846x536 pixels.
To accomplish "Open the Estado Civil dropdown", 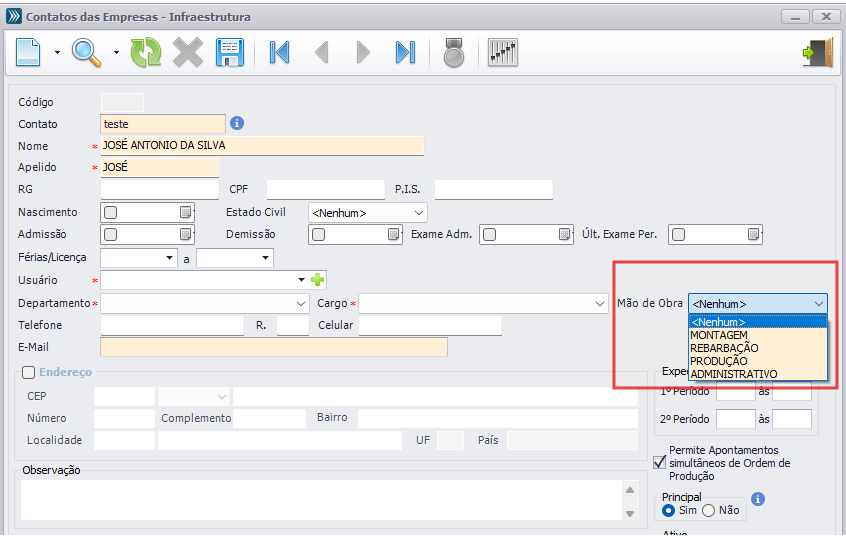I will [418, 213].
